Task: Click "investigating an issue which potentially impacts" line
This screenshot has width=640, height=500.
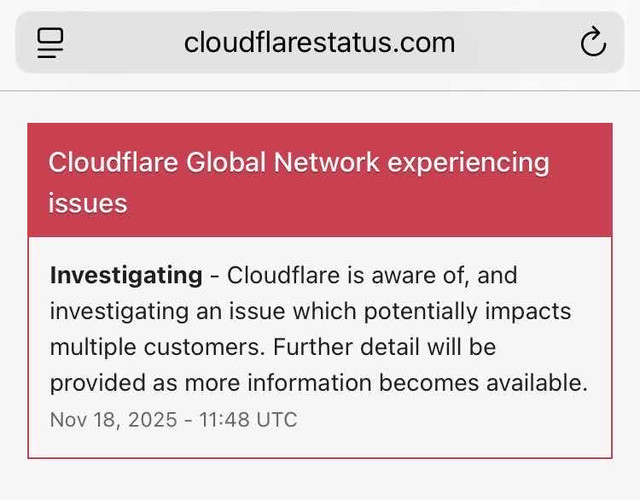Action: [310, 311]
